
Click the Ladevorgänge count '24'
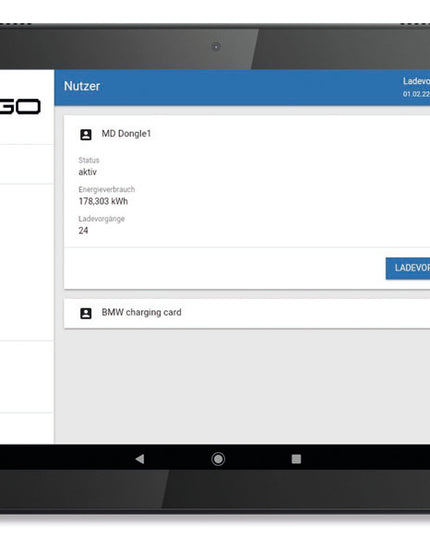(x=83, y=230)
